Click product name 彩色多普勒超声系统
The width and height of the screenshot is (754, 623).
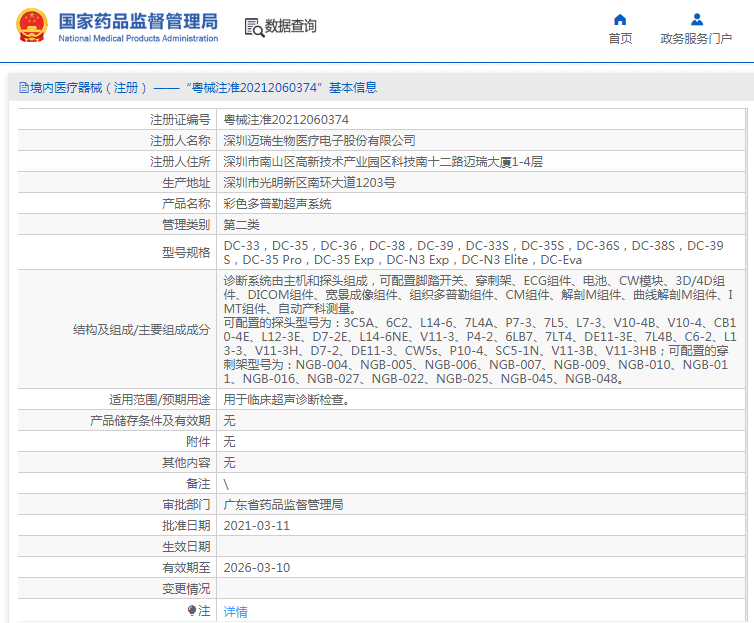pos(277,203)
